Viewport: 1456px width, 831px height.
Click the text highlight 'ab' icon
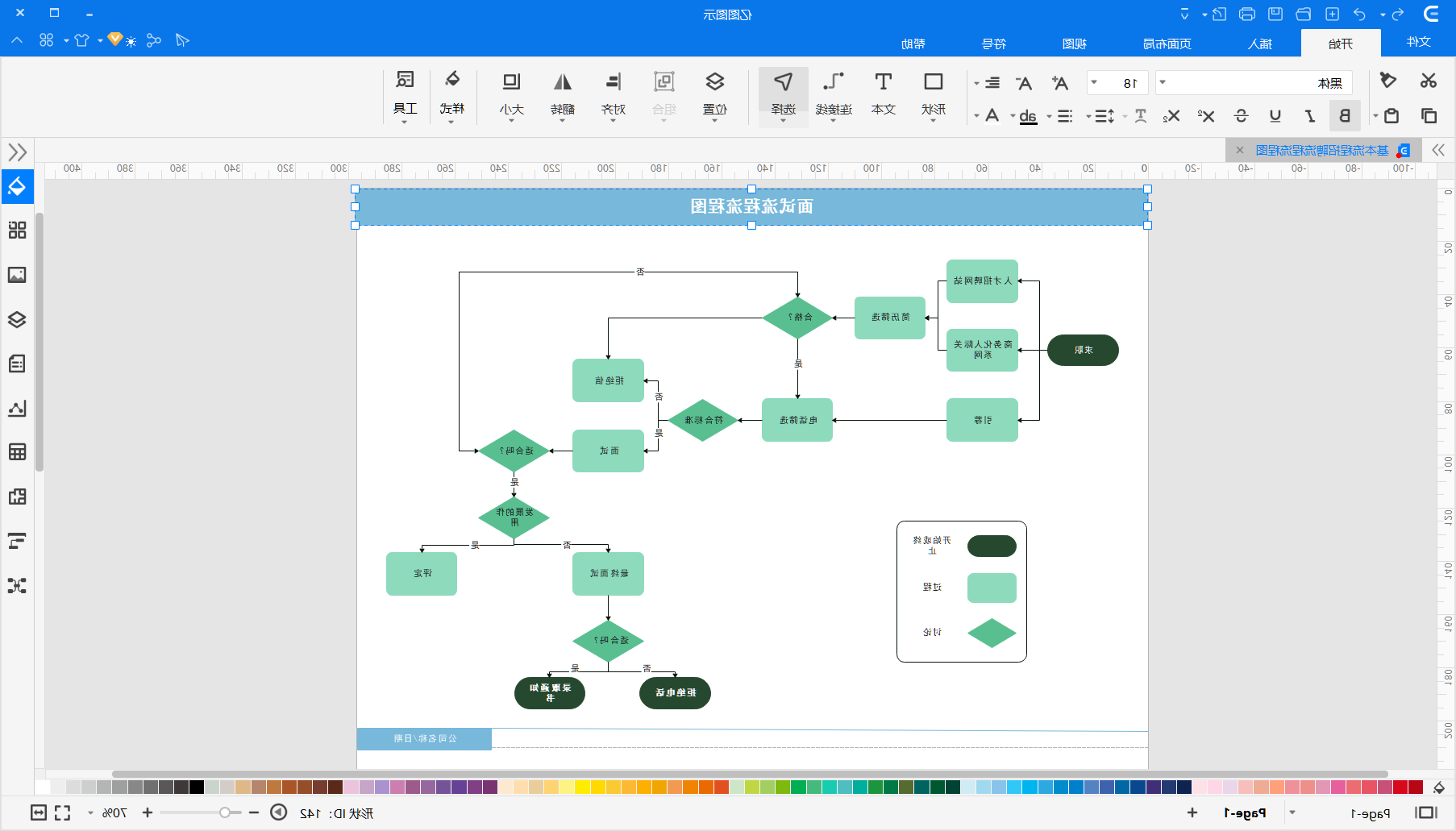pos(1028,116)
